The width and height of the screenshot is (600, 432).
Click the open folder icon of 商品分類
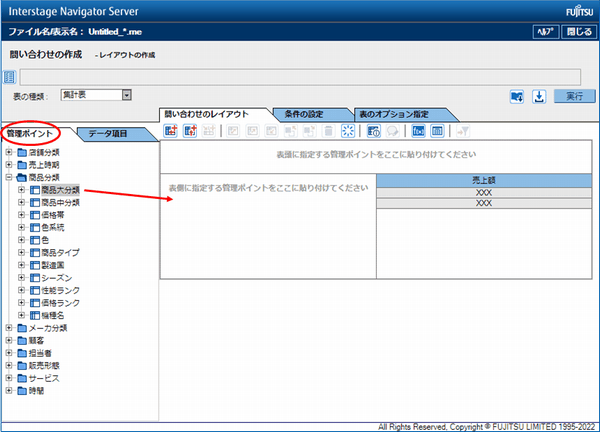click(22, 178)
